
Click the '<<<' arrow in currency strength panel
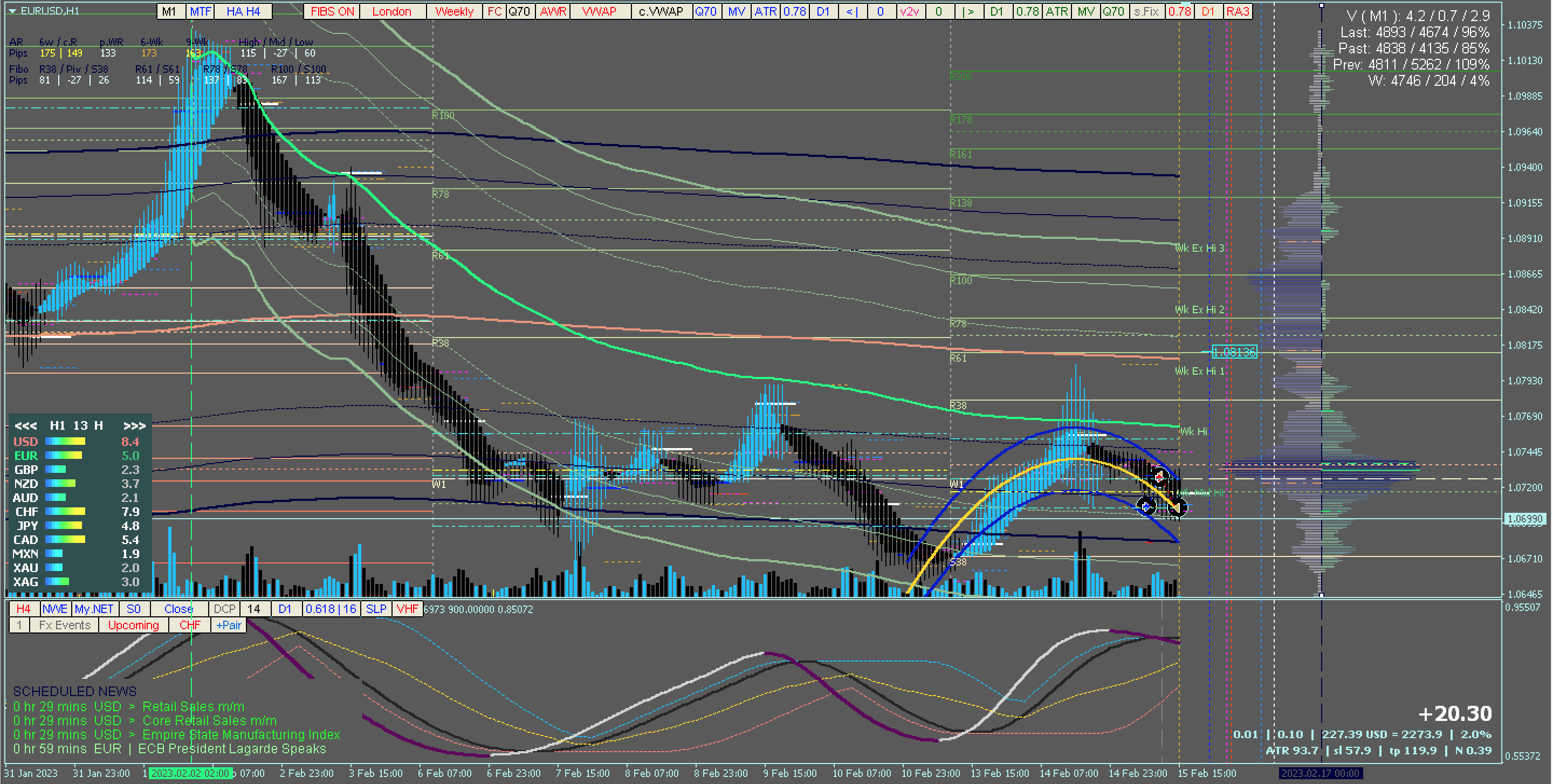[x=25, y=425]
